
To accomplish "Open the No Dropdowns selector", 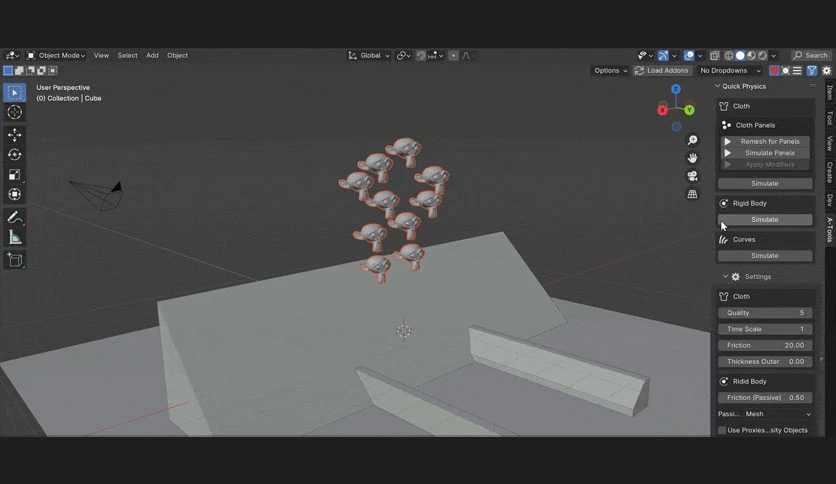I will point(730,70).
